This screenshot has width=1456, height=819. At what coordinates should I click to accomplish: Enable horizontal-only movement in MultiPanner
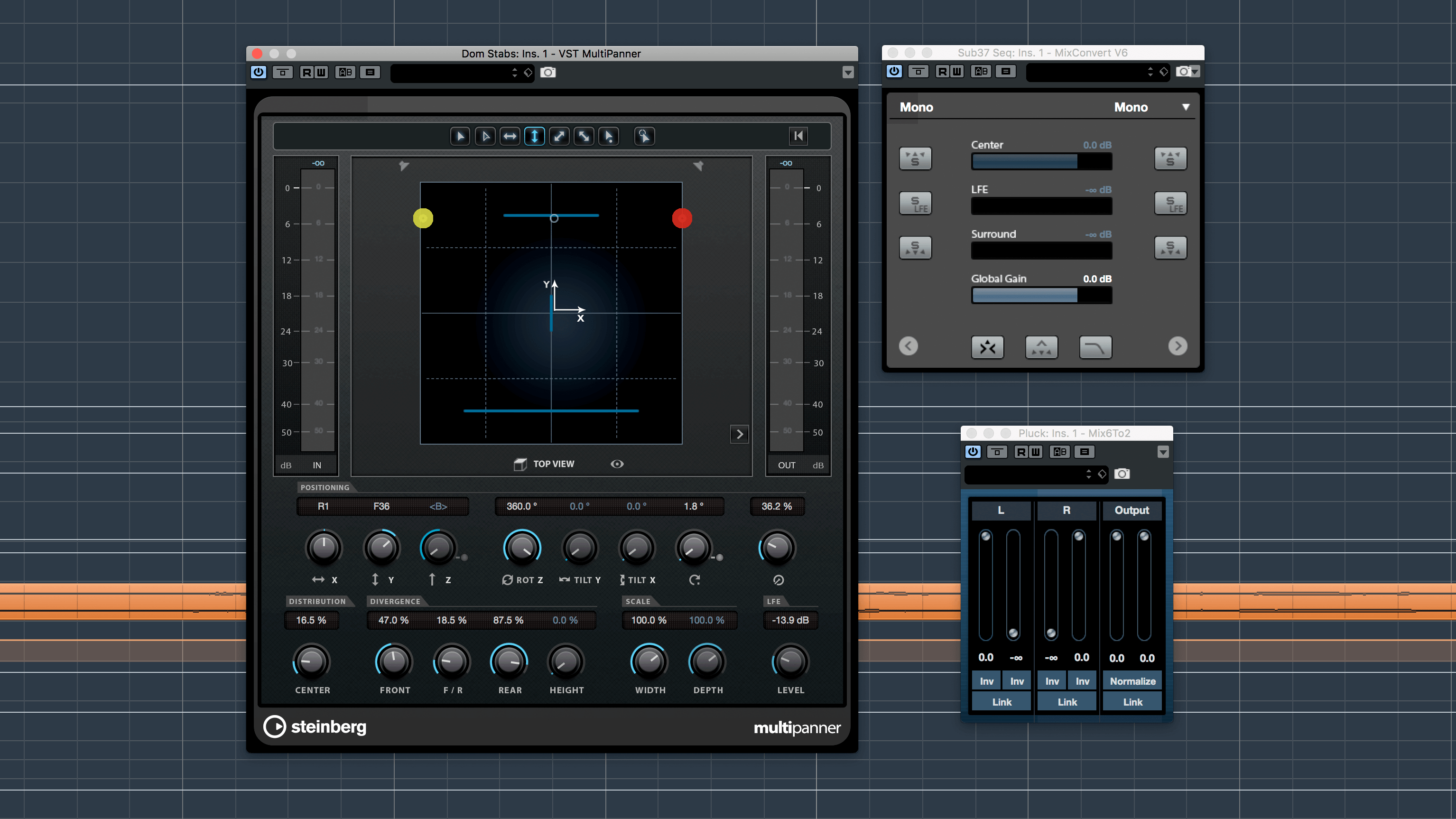tap(510, 136)
